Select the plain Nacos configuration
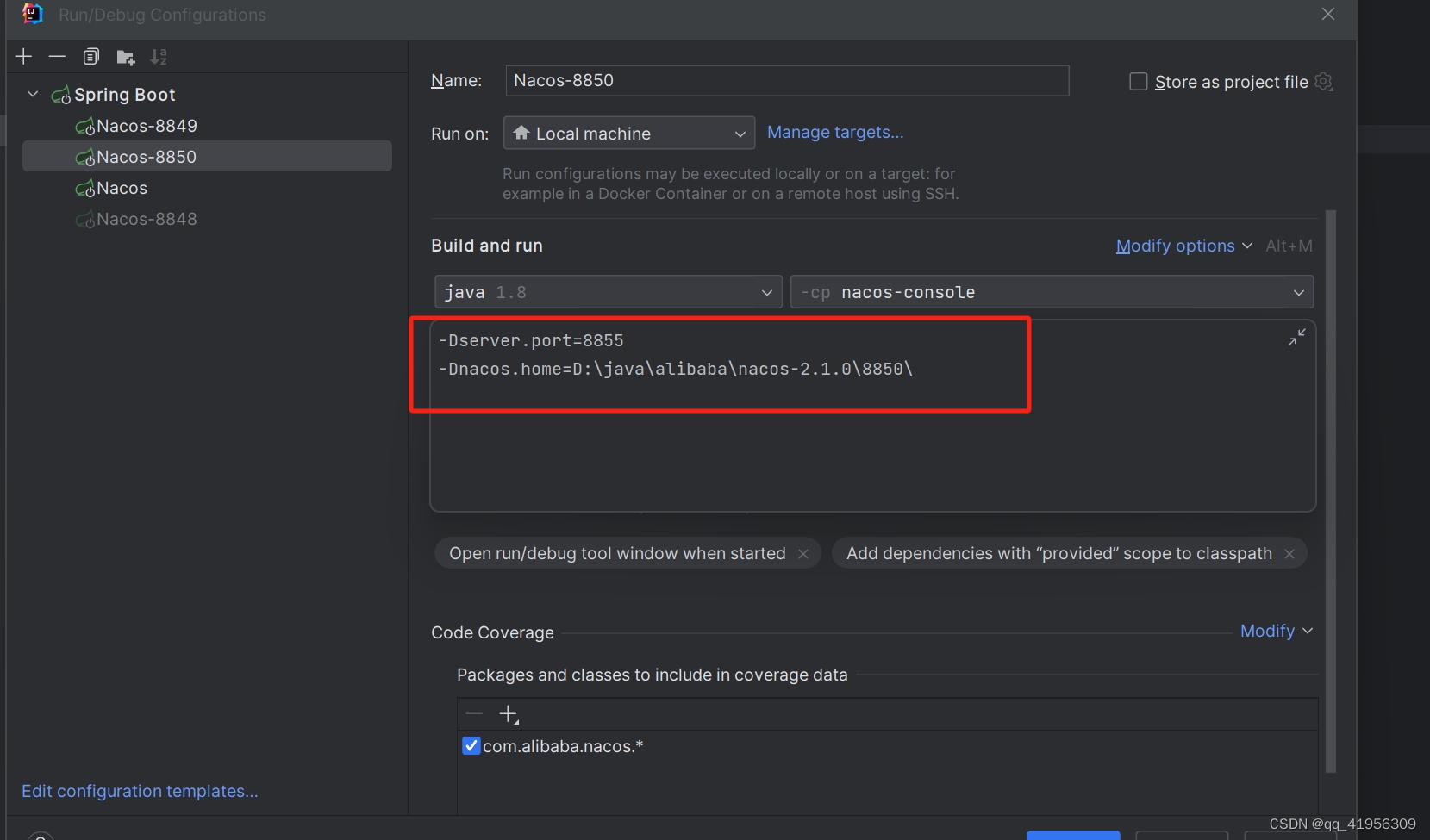The image size is (1430, 840). (122, 188)
